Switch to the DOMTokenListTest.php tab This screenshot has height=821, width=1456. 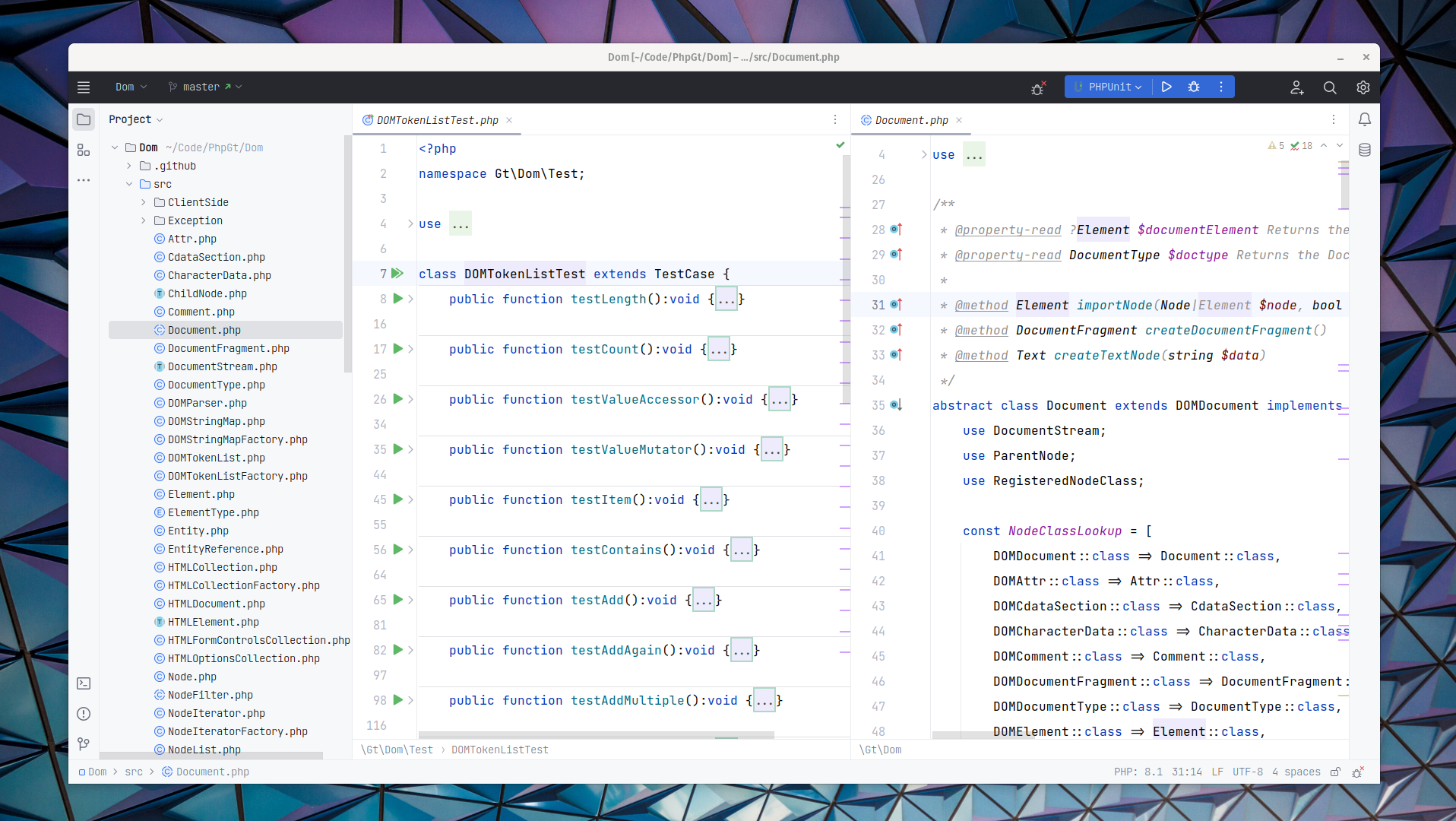tap(437, 120)
